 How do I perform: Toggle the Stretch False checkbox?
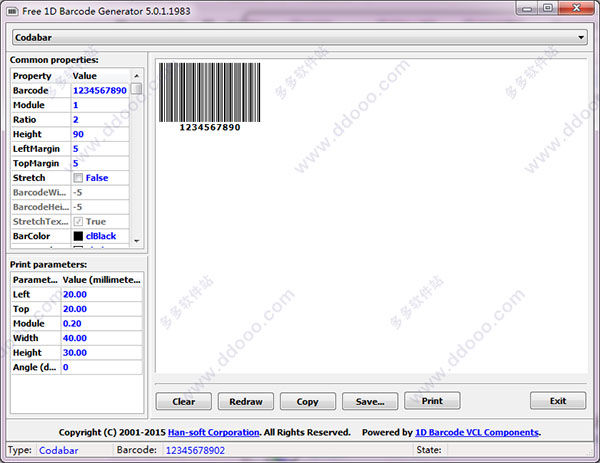[x=78, y=178]
